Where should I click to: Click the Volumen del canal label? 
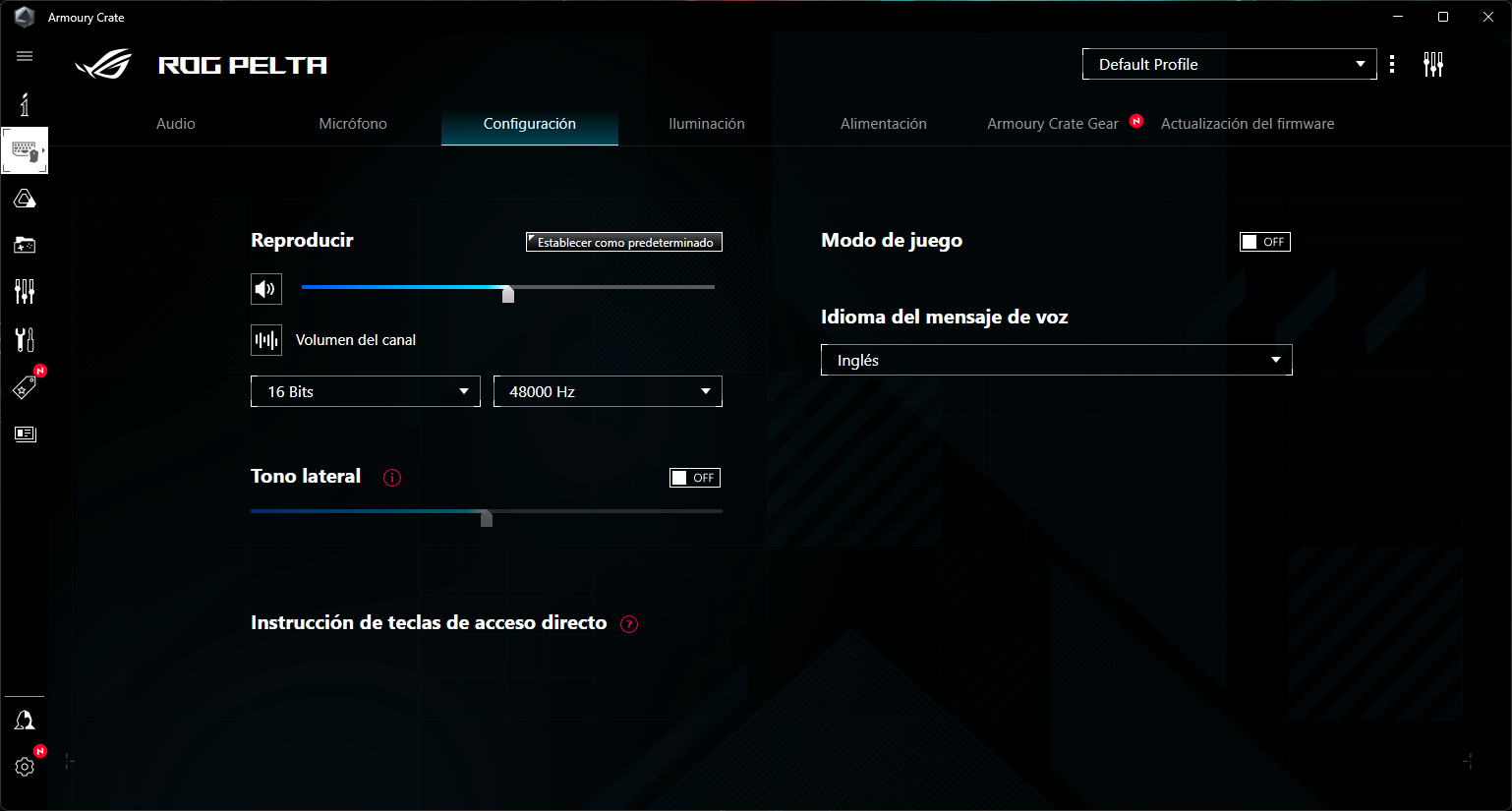pos(356,340)
